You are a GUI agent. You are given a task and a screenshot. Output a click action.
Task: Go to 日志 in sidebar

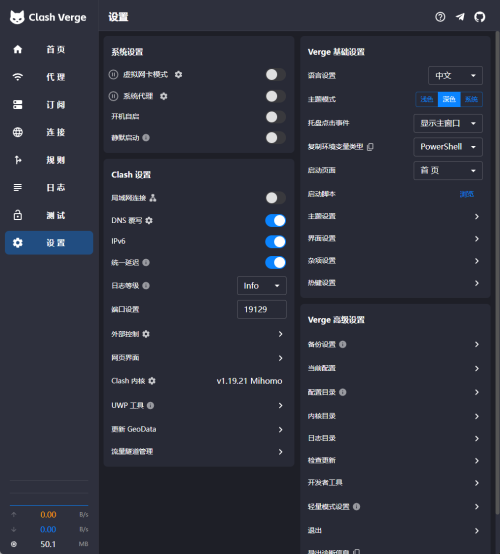[49, 187]
